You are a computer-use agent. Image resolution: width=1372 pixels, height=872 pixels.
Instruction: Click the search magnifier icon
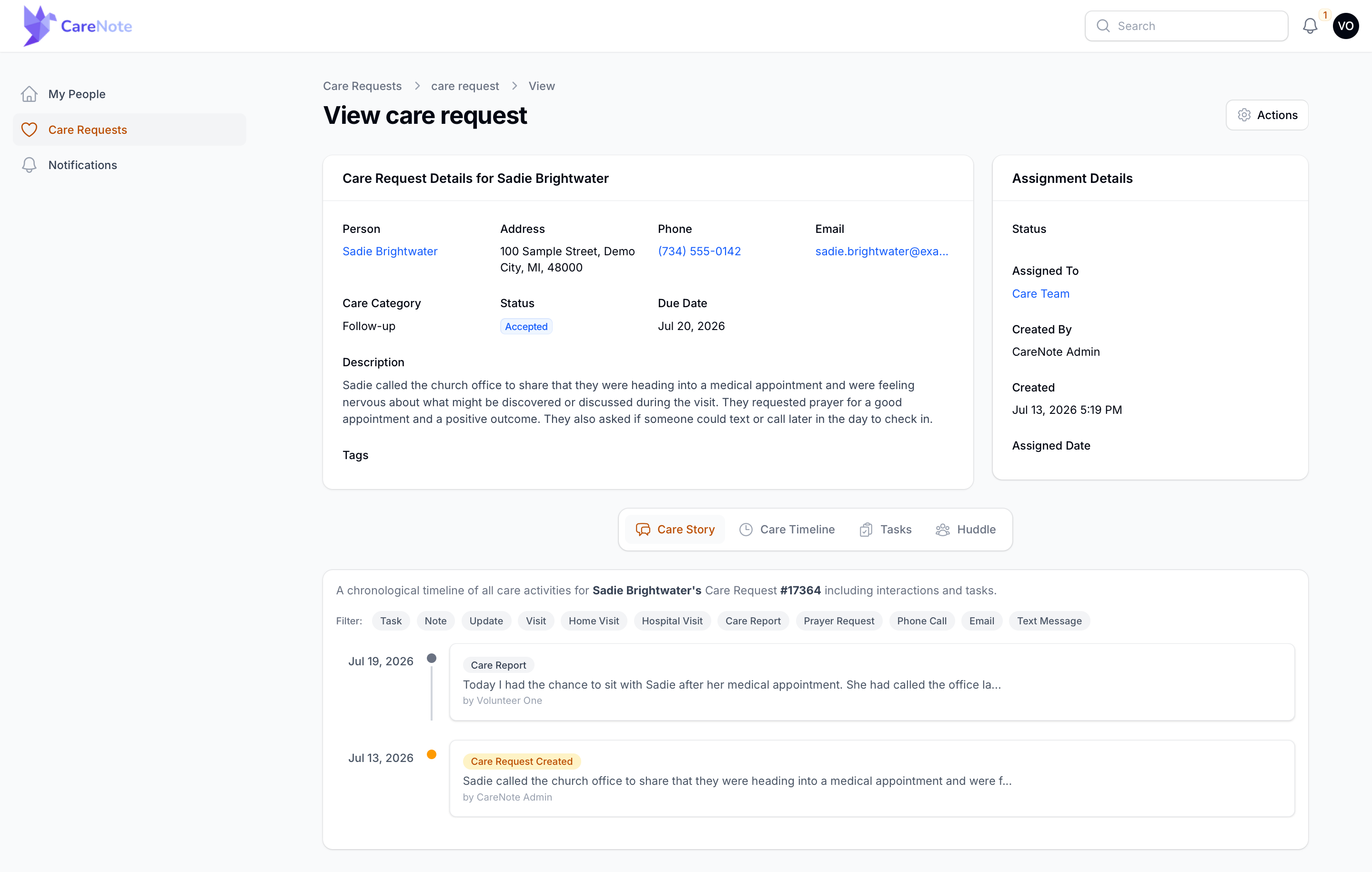pyautogui.click(x=1103, y=26)
